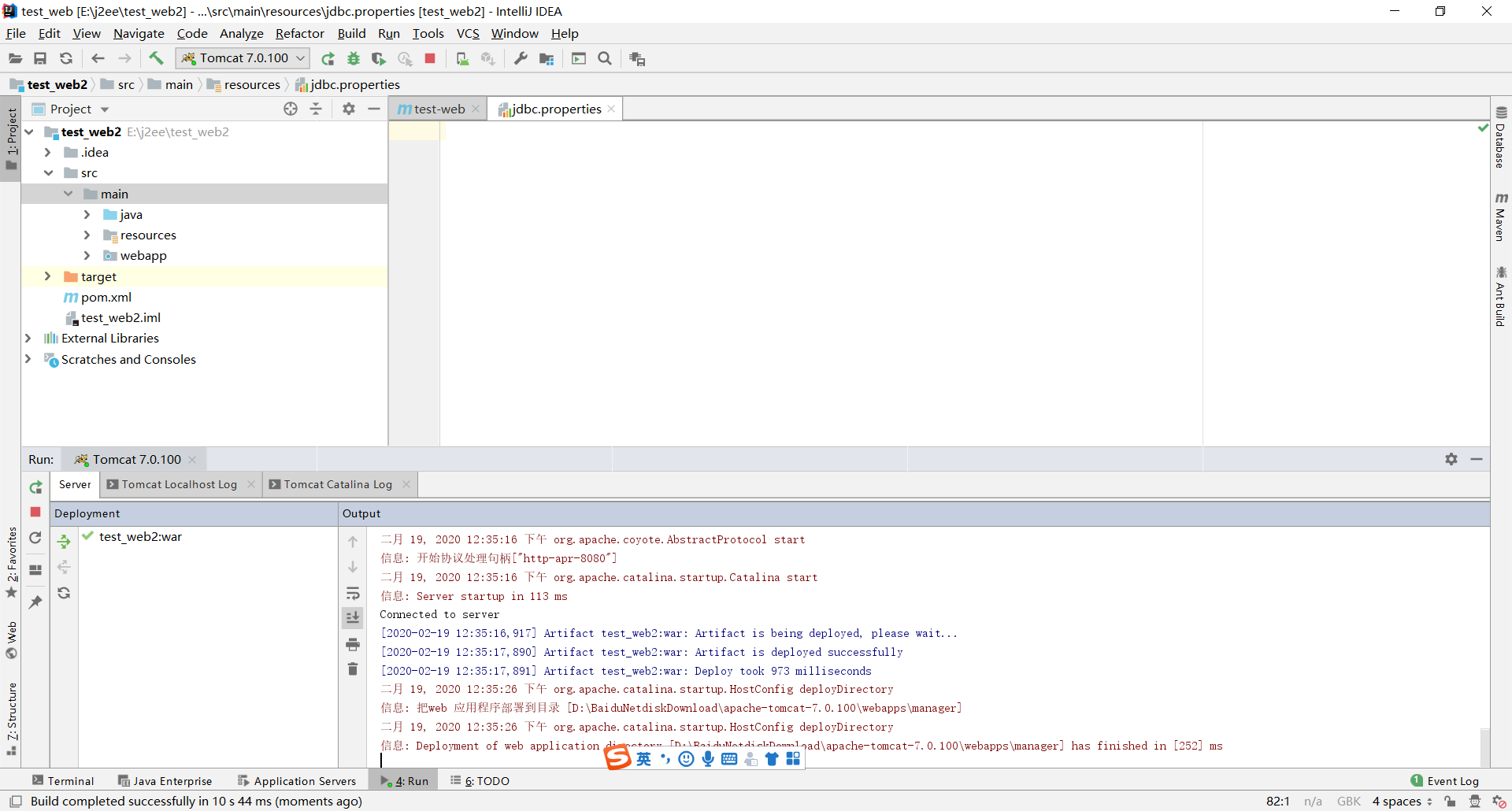Toggle Scroll to End in the output
The width and height of the screenshot is (1512, 811).
coord(353,618)
